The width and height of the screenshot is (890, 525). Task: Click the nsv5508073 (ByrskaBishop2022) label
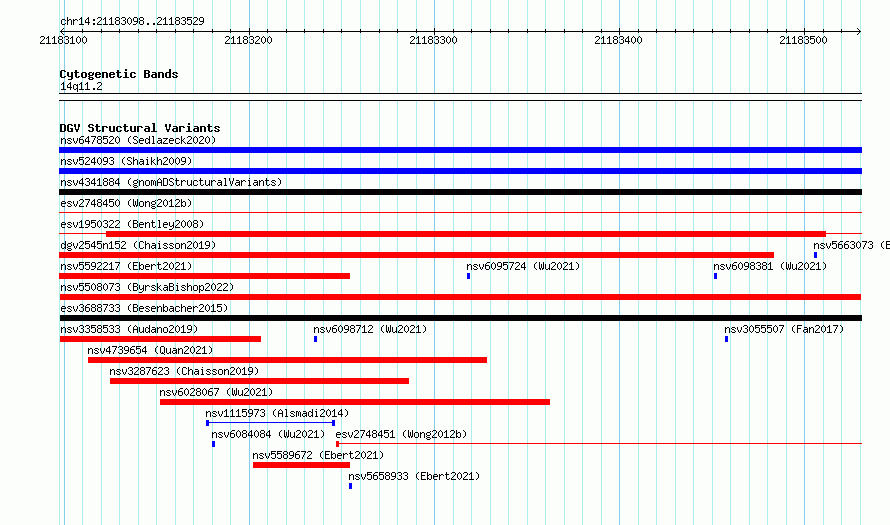coord(147,287)
